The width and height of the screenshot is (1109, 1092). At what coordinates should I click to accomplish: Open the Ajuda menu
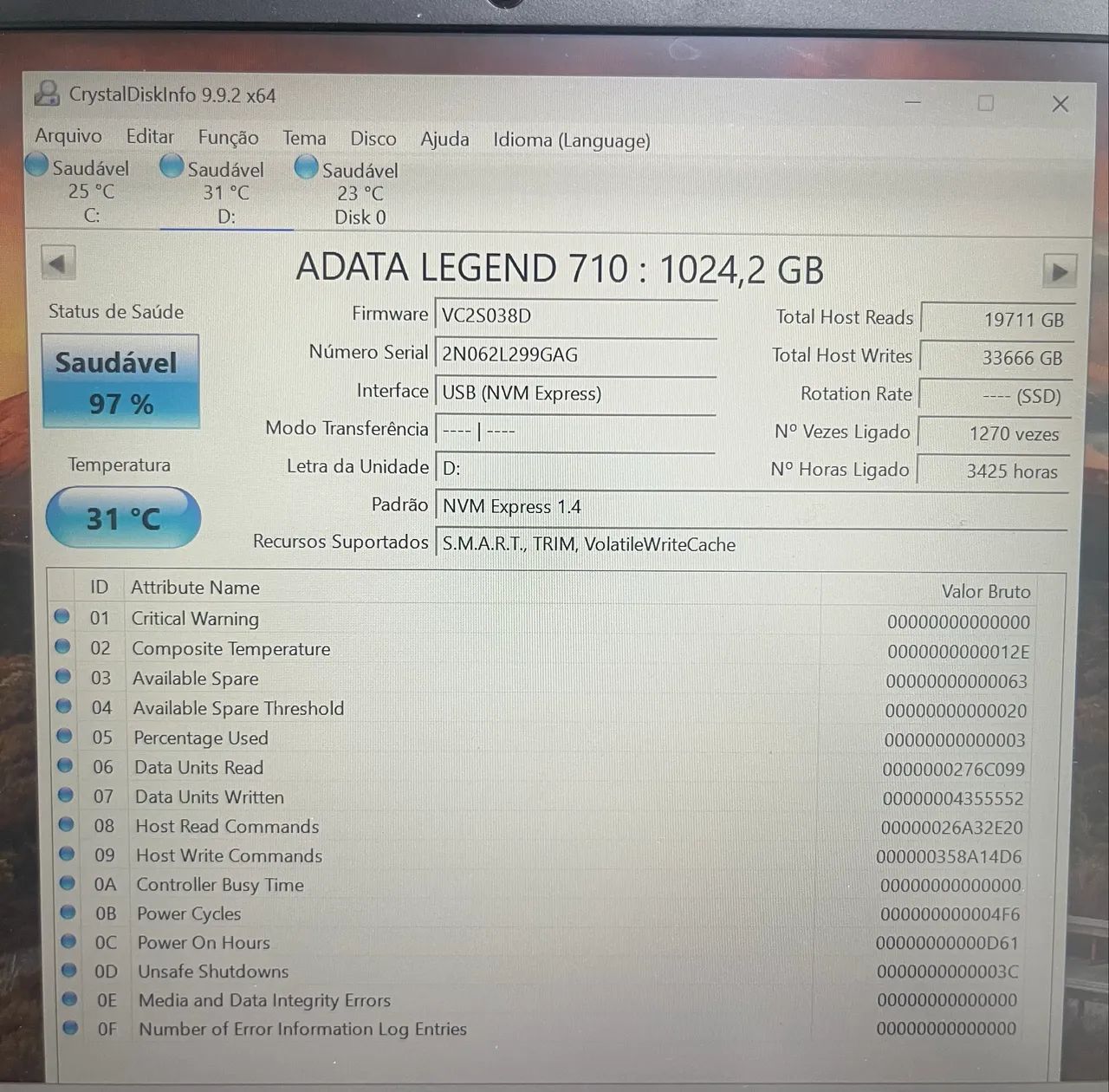tap(444, 140)
